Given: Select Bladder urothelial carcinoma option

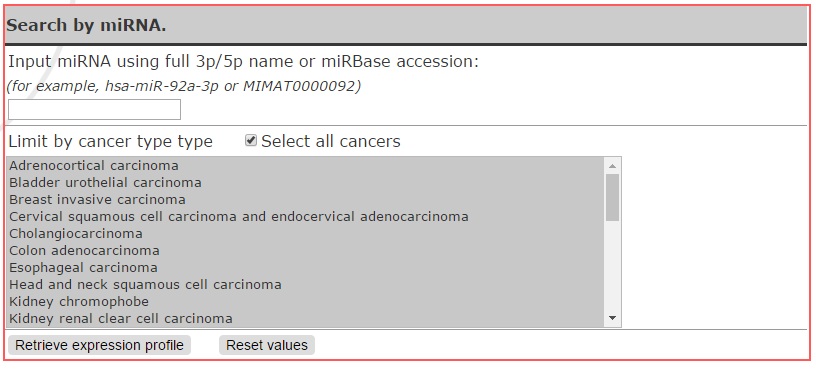Looking at the screenshot, I should point(305,183).
